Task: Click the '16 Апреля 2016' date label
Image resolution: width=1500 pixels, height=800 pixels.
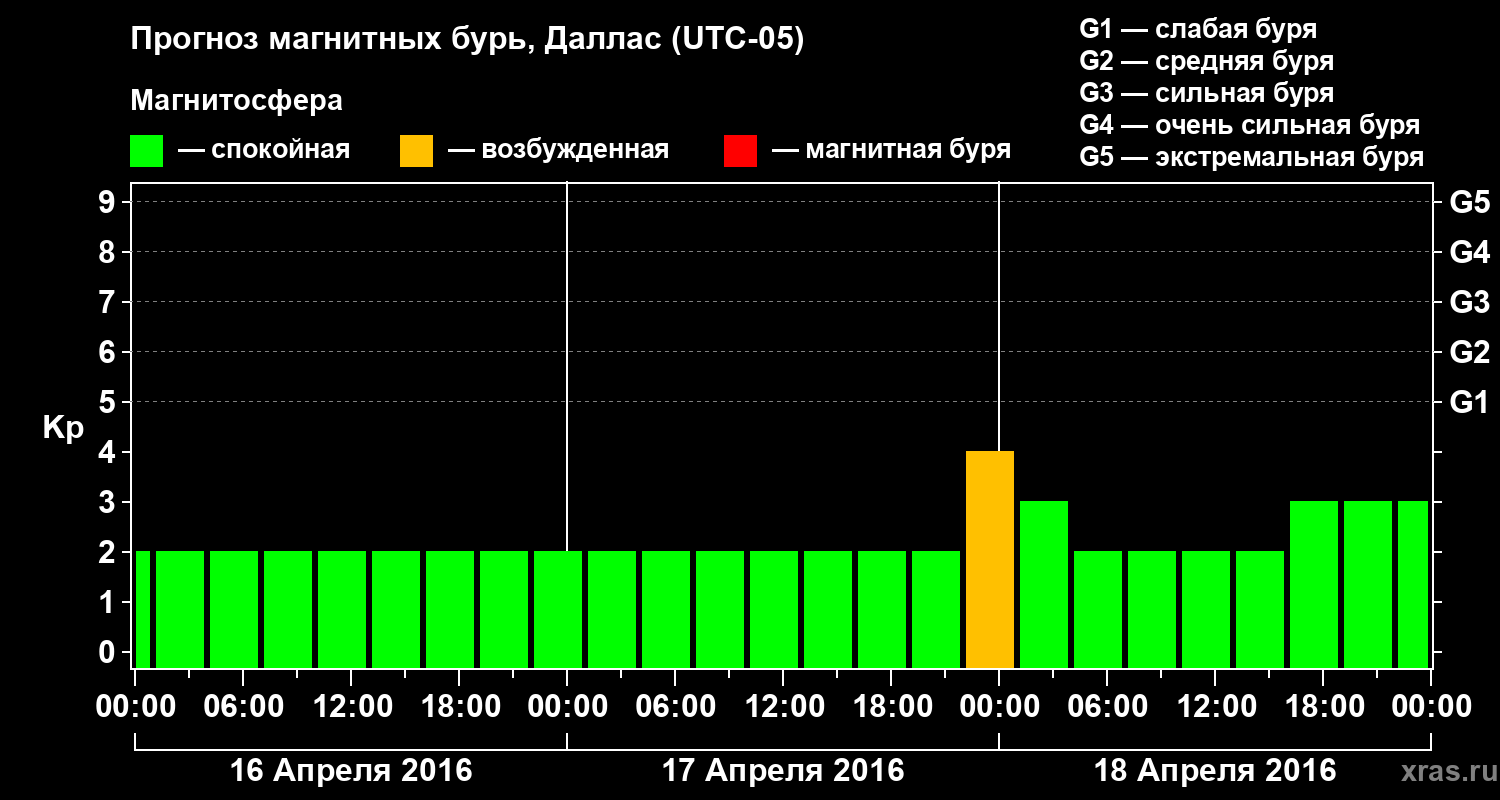Action: 351,770
